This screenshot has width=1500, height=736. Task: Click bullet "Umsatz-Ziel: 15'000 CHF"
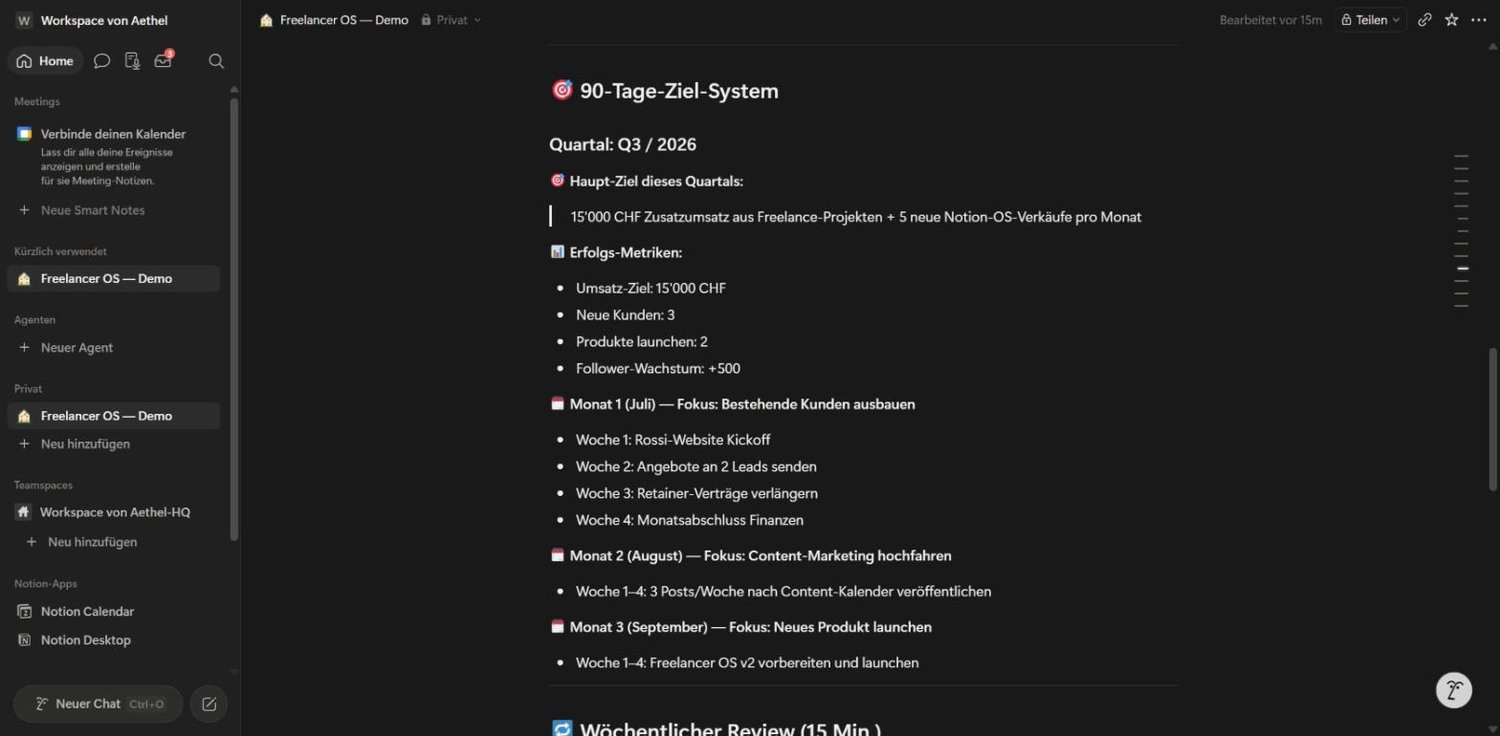tap(651, 288)
